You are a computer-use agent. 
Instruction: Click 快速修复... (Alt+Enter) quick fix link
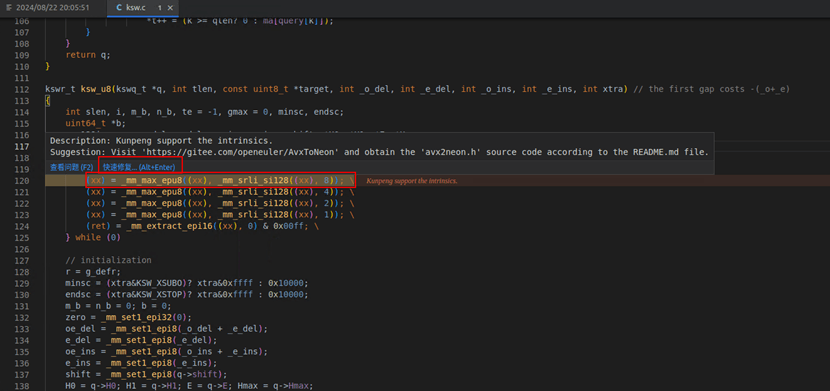139,167
